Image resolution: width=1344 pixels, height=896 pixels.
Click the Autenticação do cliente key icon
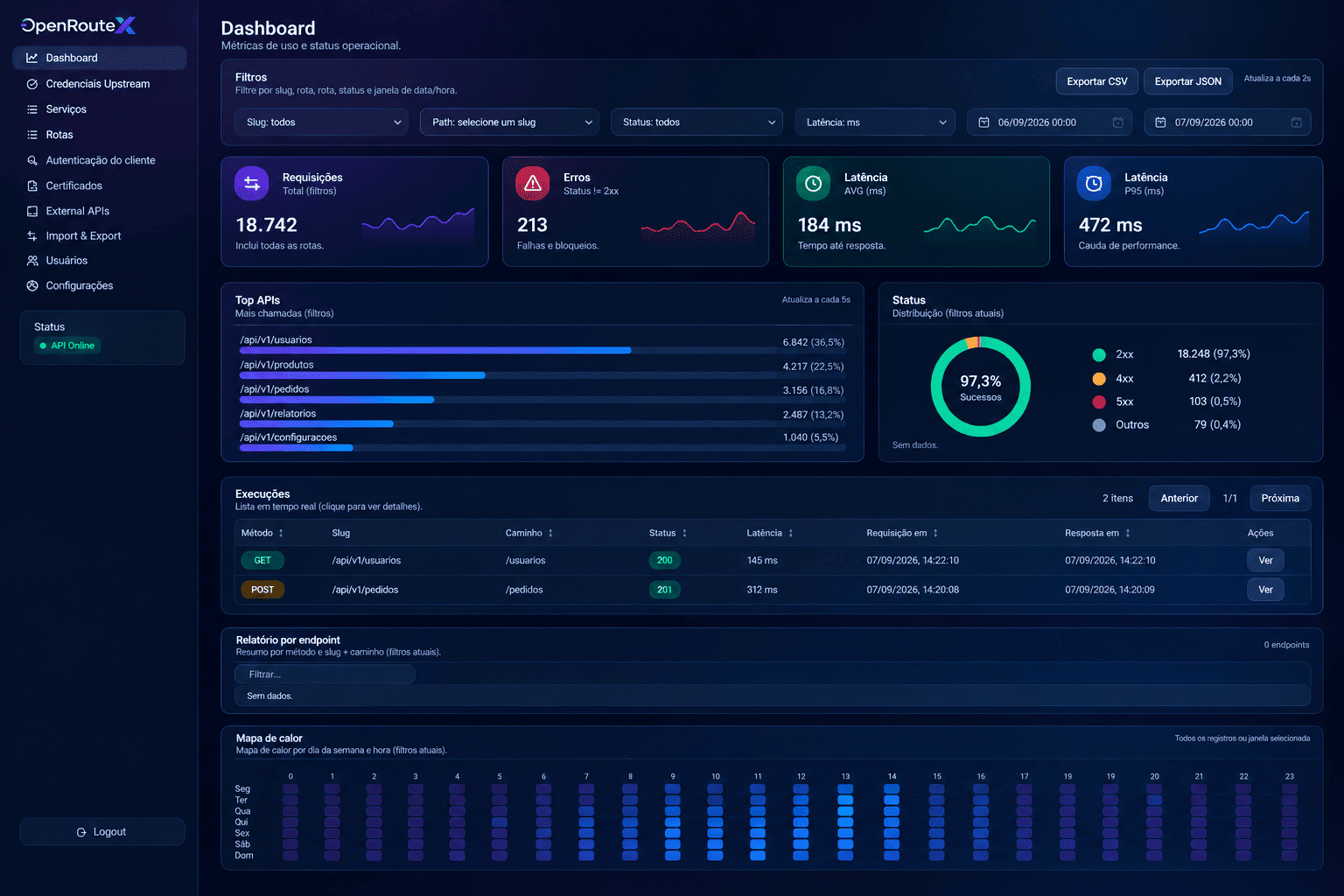click(32, 160)
